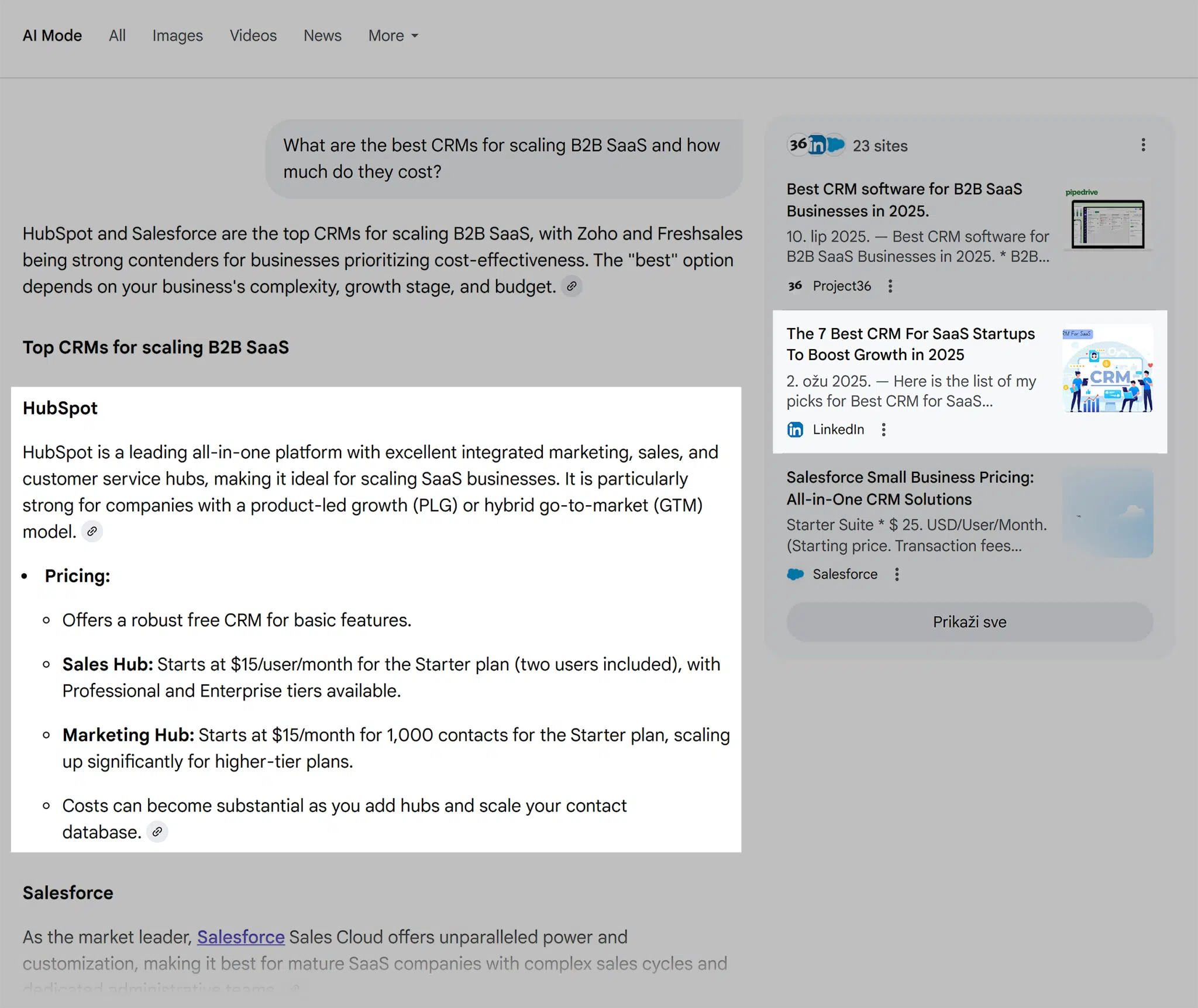Open the options menu next to LinkedIn source

coord(883,430)
